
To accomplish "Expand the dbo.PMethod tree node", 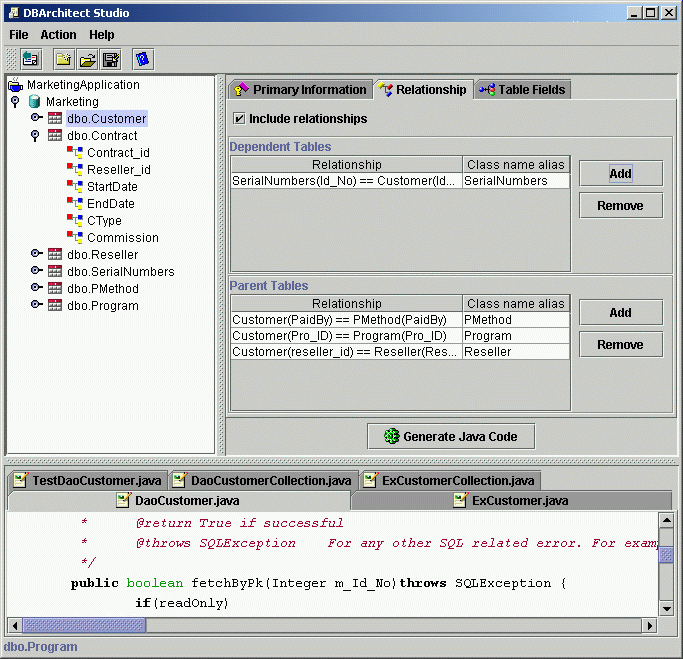I will click(x=37, y=287).
